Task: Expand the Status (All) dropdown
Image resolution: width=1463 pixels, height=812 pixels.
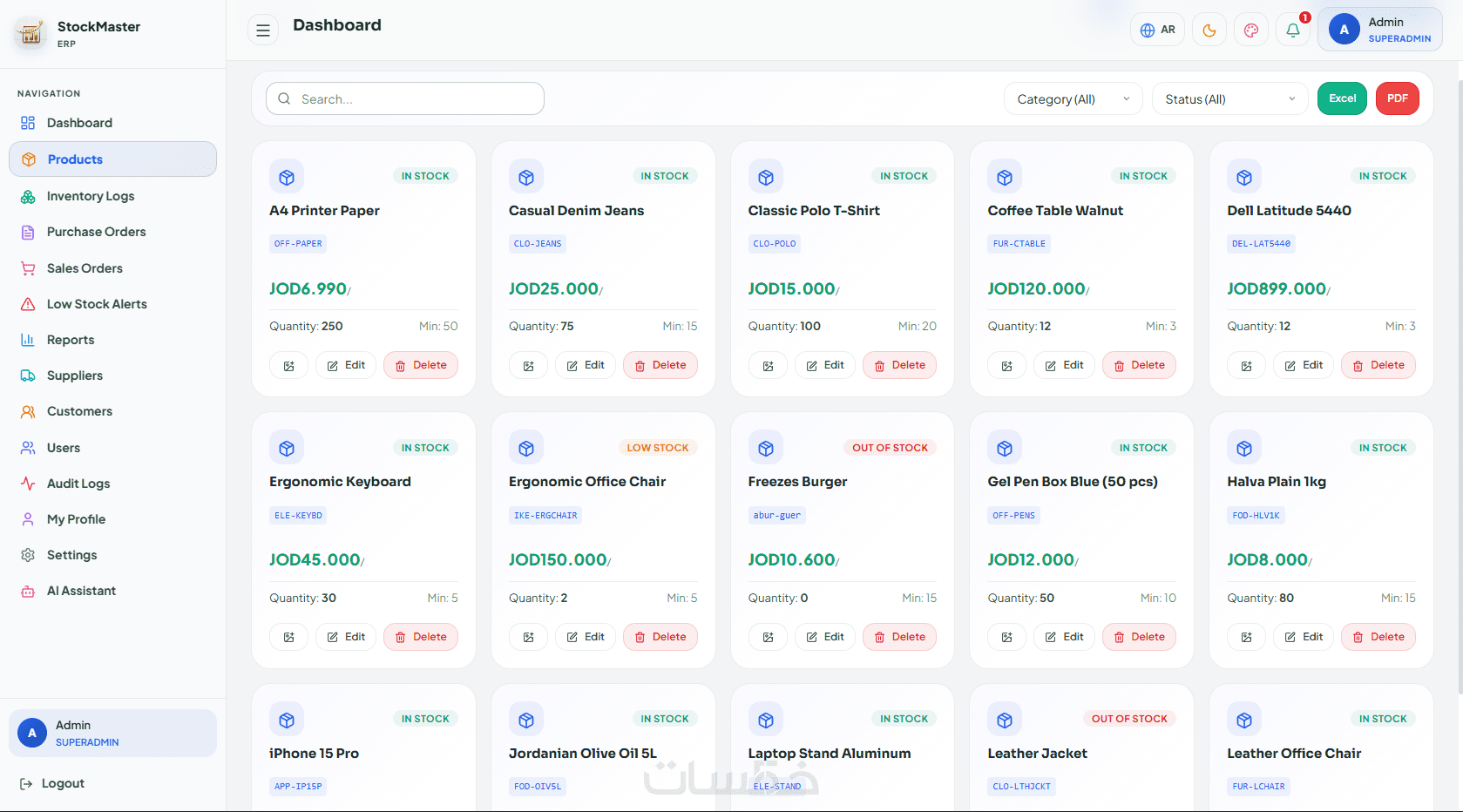Action: [x=1229, y=99]
